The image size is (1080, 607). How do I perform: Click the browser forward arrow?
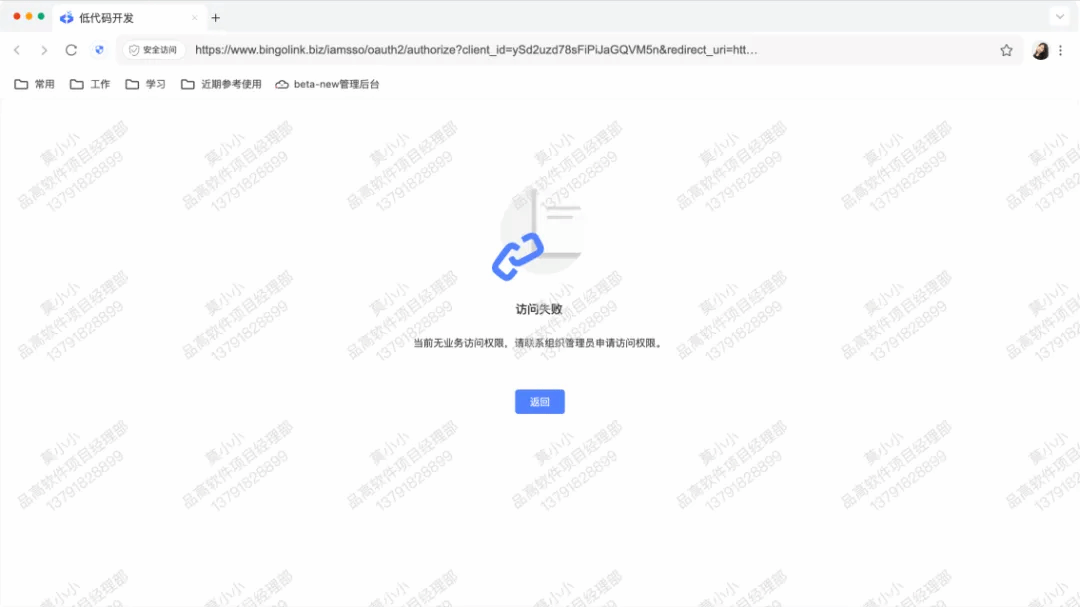click(x=44, y=50)
